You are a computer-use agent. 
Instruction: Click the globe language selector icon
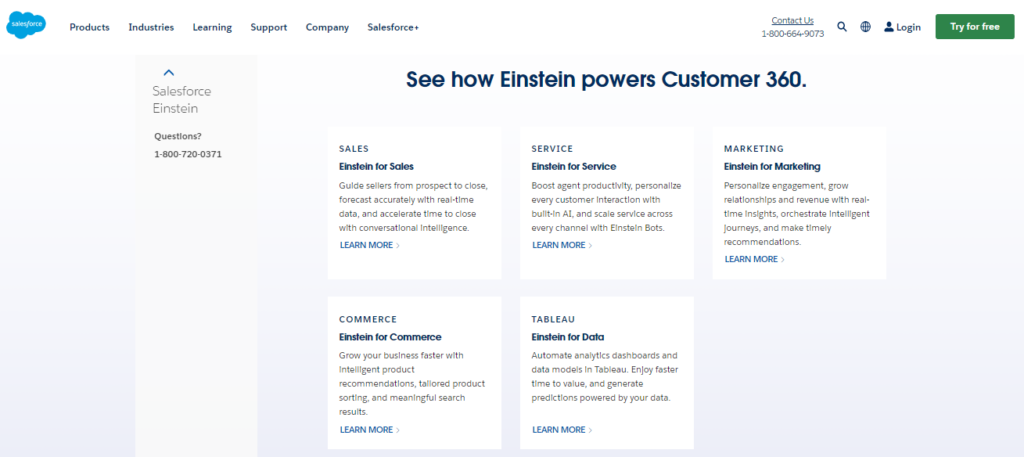pyautogui.click(x=866, y=27)
